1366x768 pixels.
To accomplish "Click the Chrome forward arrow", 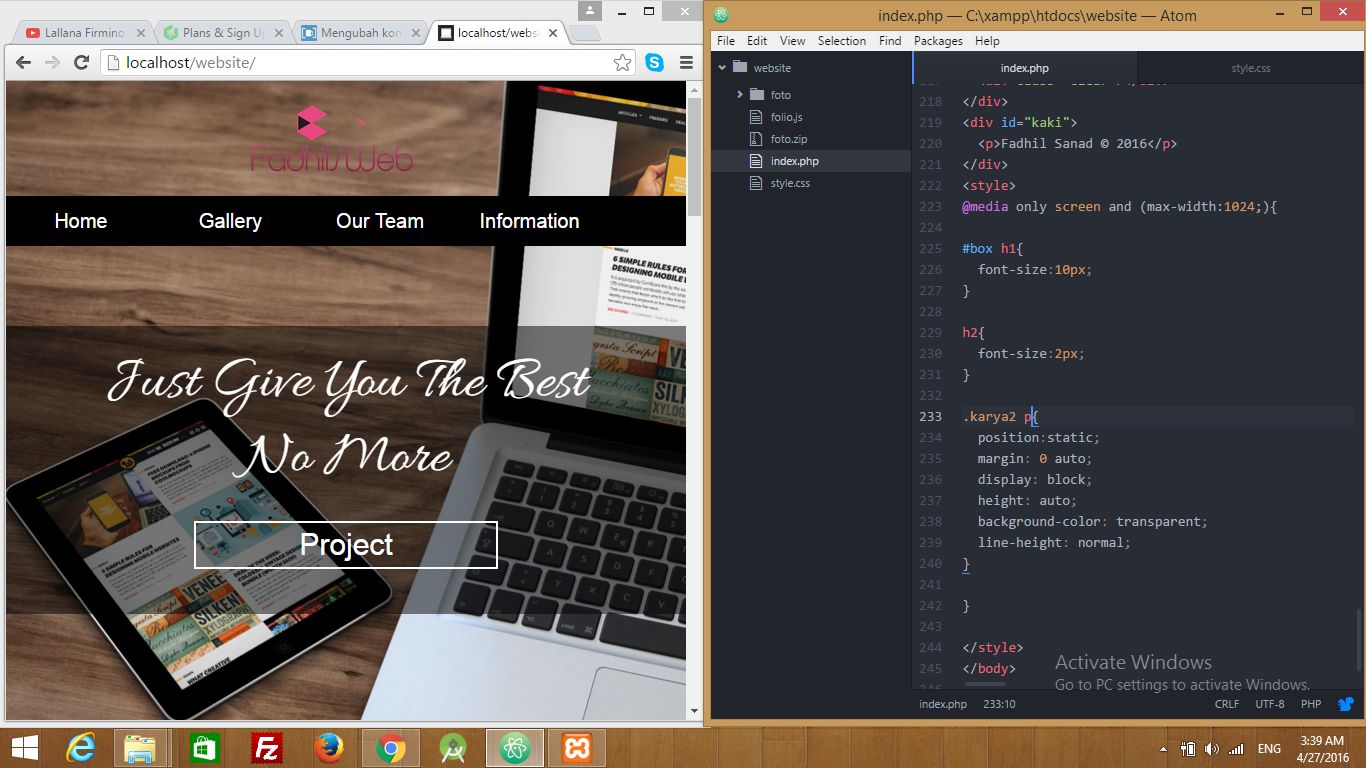I will (x=52, y=63).
